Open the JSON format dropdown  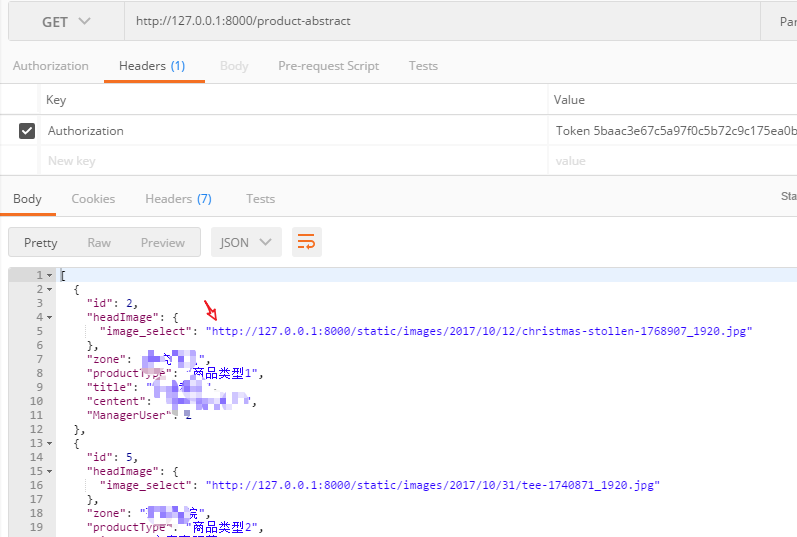tap(246, 242)
